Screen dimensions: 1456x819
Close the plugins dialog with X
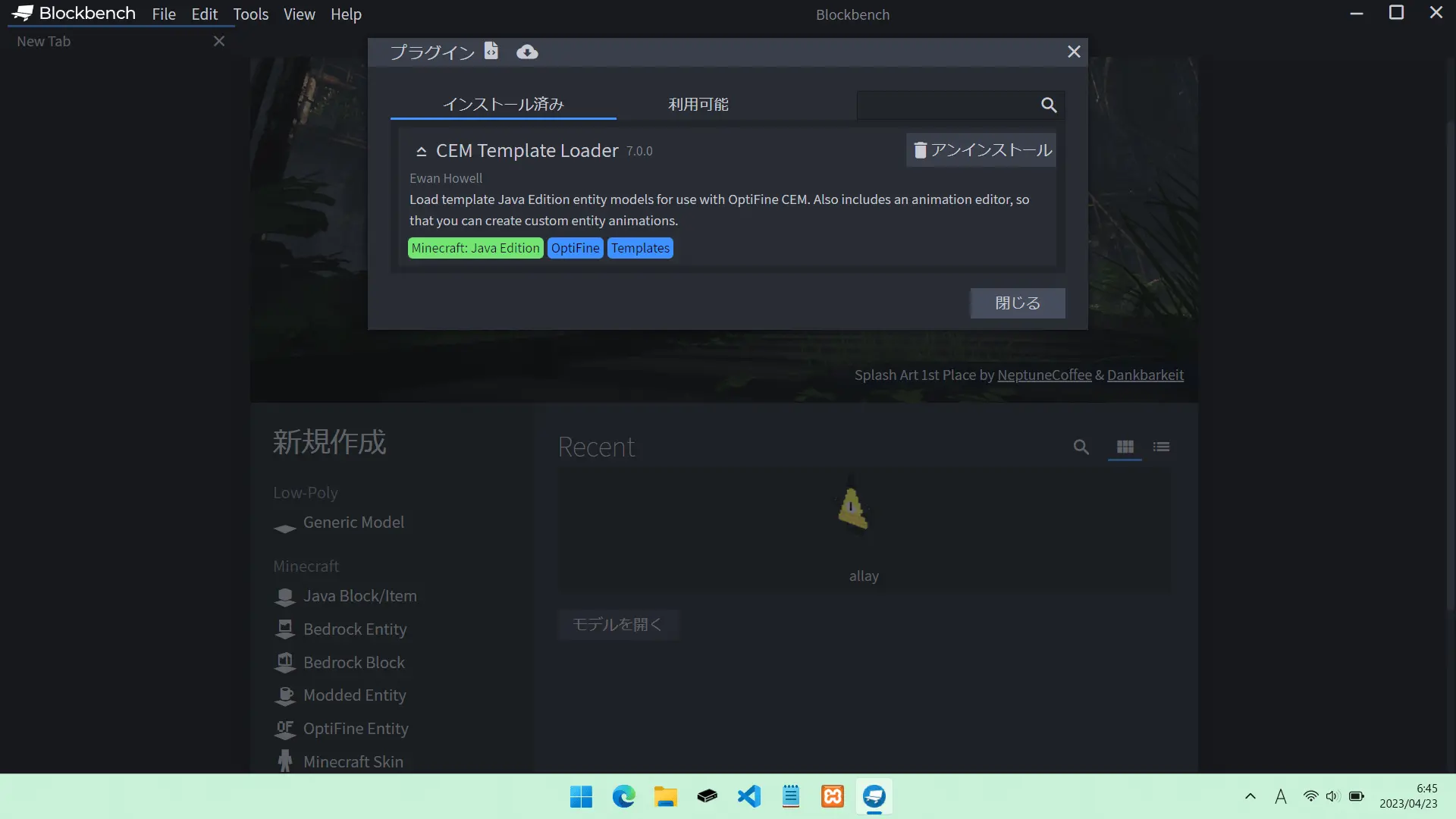(1074, 52)
